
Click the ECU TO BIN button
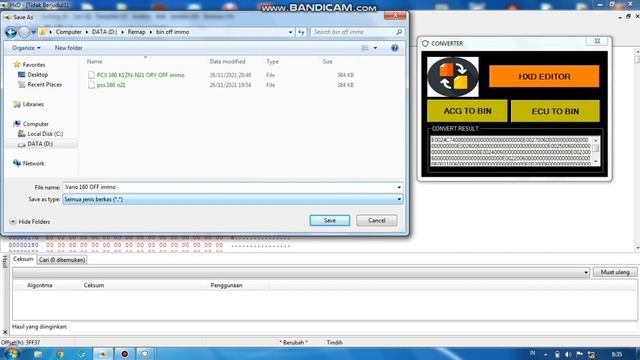555,111
